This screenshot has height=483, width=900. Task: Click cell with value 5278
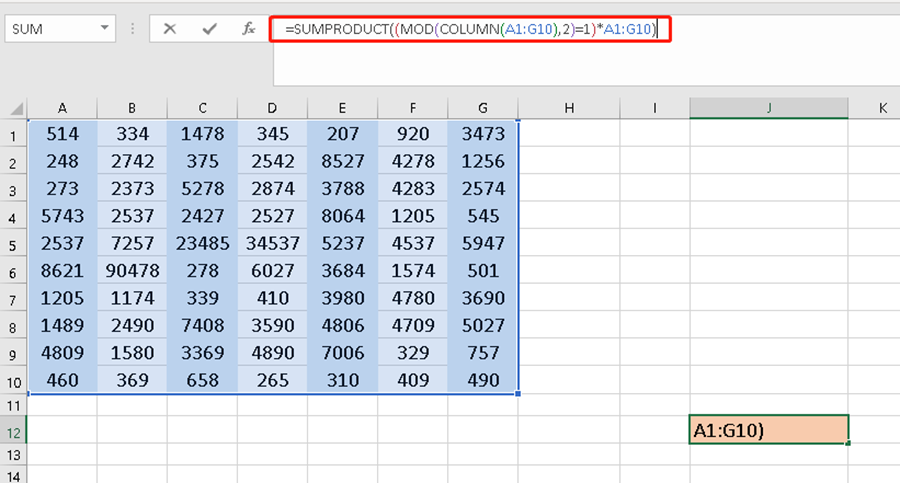point(202,189)
